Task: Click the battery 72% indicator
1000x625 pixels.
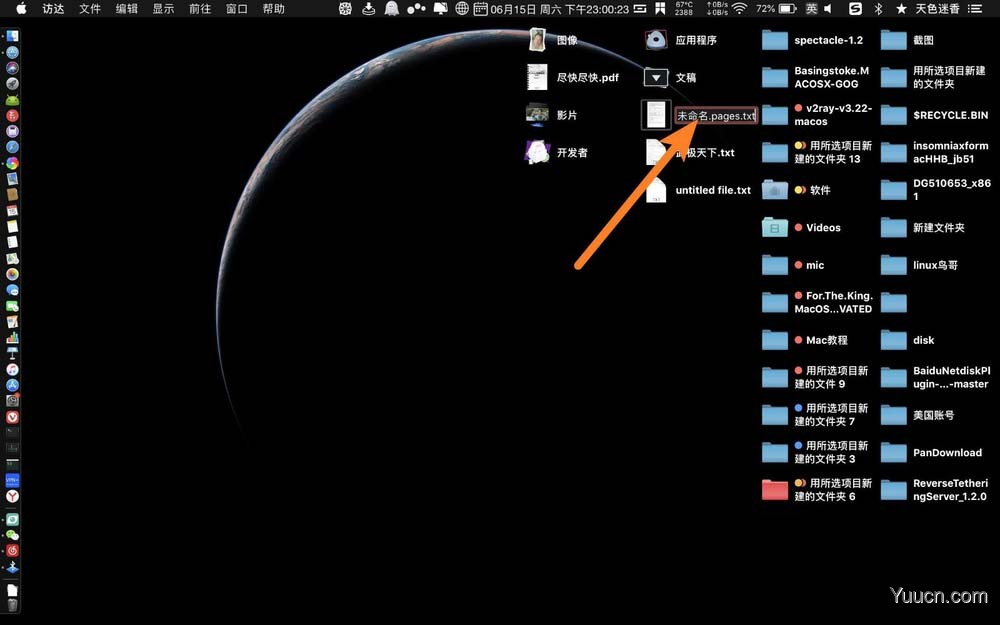Action: (776, 8)
